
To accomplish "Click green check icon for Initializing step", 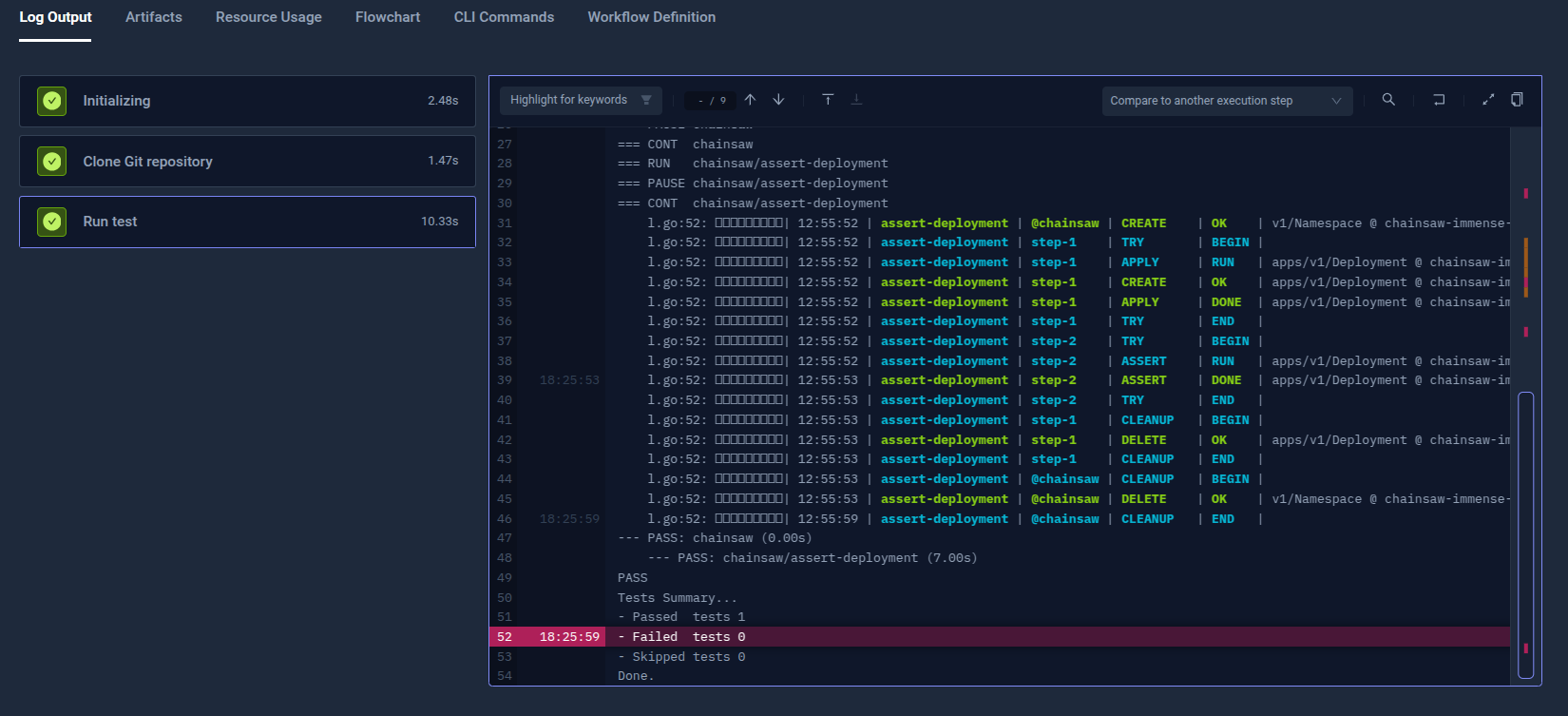I will pos(52,101).
